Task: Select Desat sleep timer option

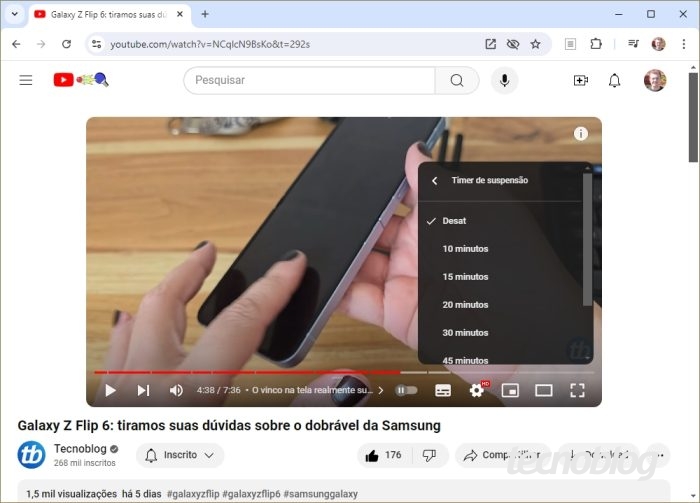Action: [x=500, y=221]
